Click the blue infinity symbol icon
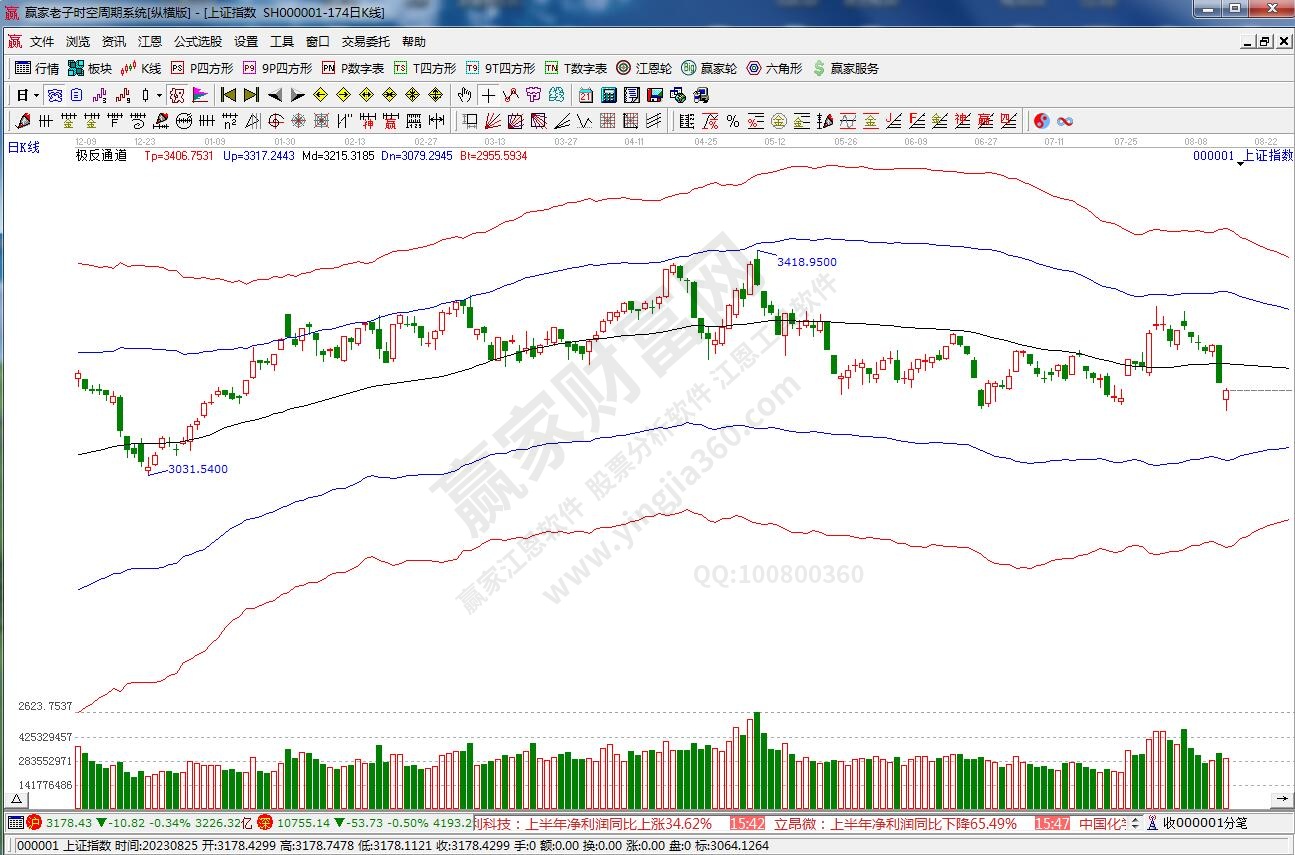 click(x=1065, y=121)
